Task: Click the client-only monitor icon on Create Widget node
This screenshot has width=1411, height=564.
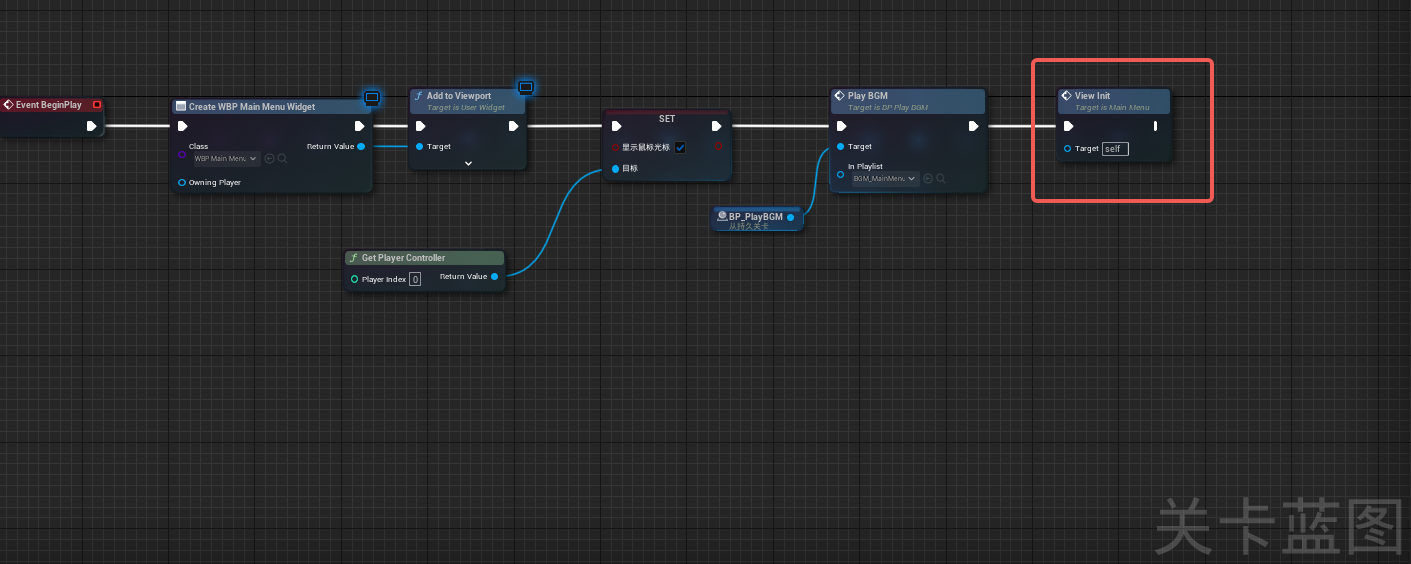Action: (x=372, y=97)
